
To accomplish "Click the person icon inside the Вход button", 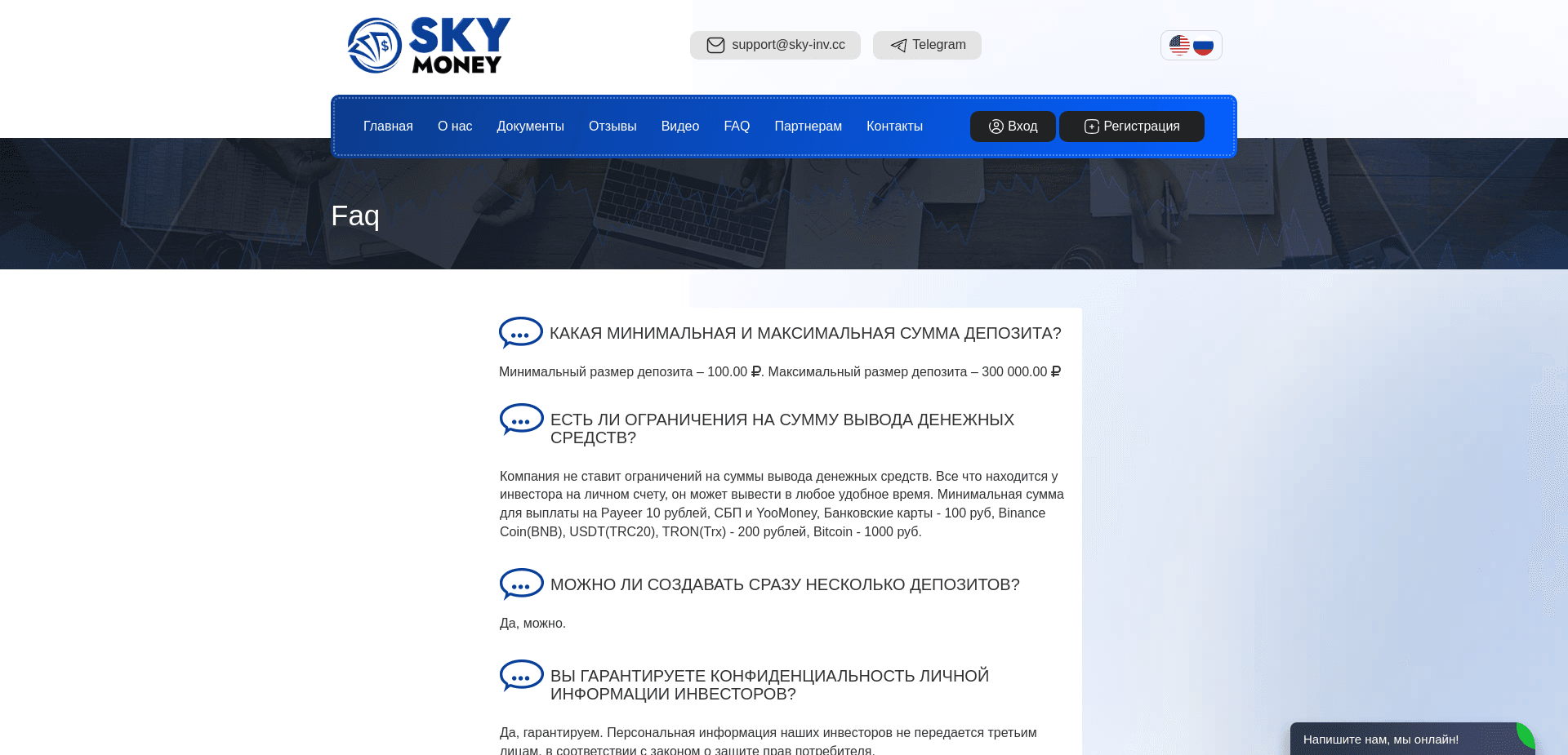I will 996,127.
